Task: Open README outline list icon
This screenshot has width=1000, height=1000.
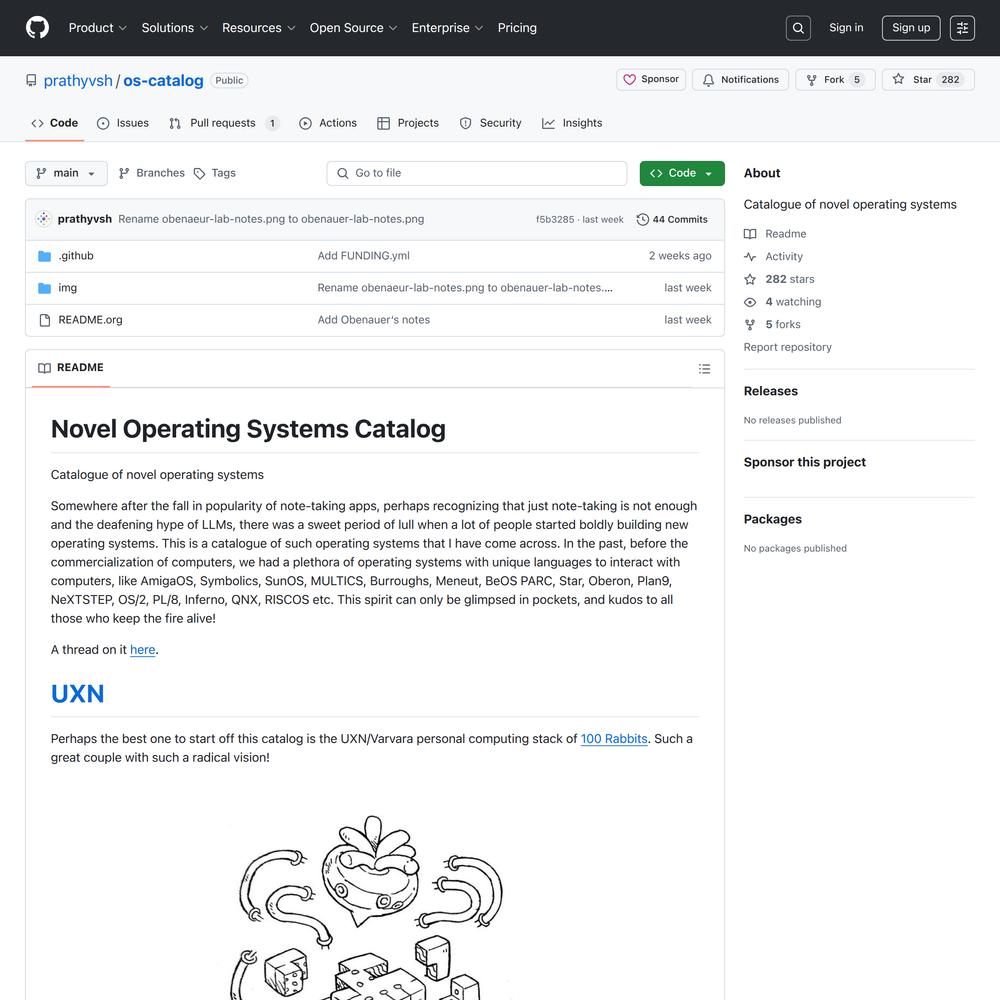Action: pyautogui.click(x=704, y=369)
